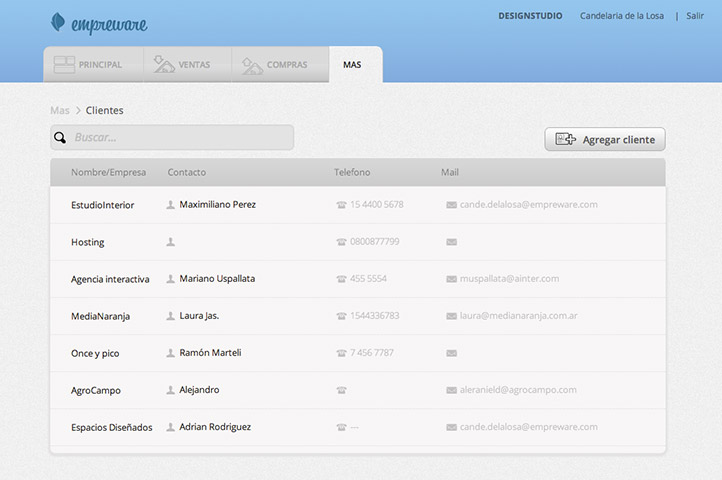Select the MAS tab
This screenshot has height=480, width=722.
[352, 65]
